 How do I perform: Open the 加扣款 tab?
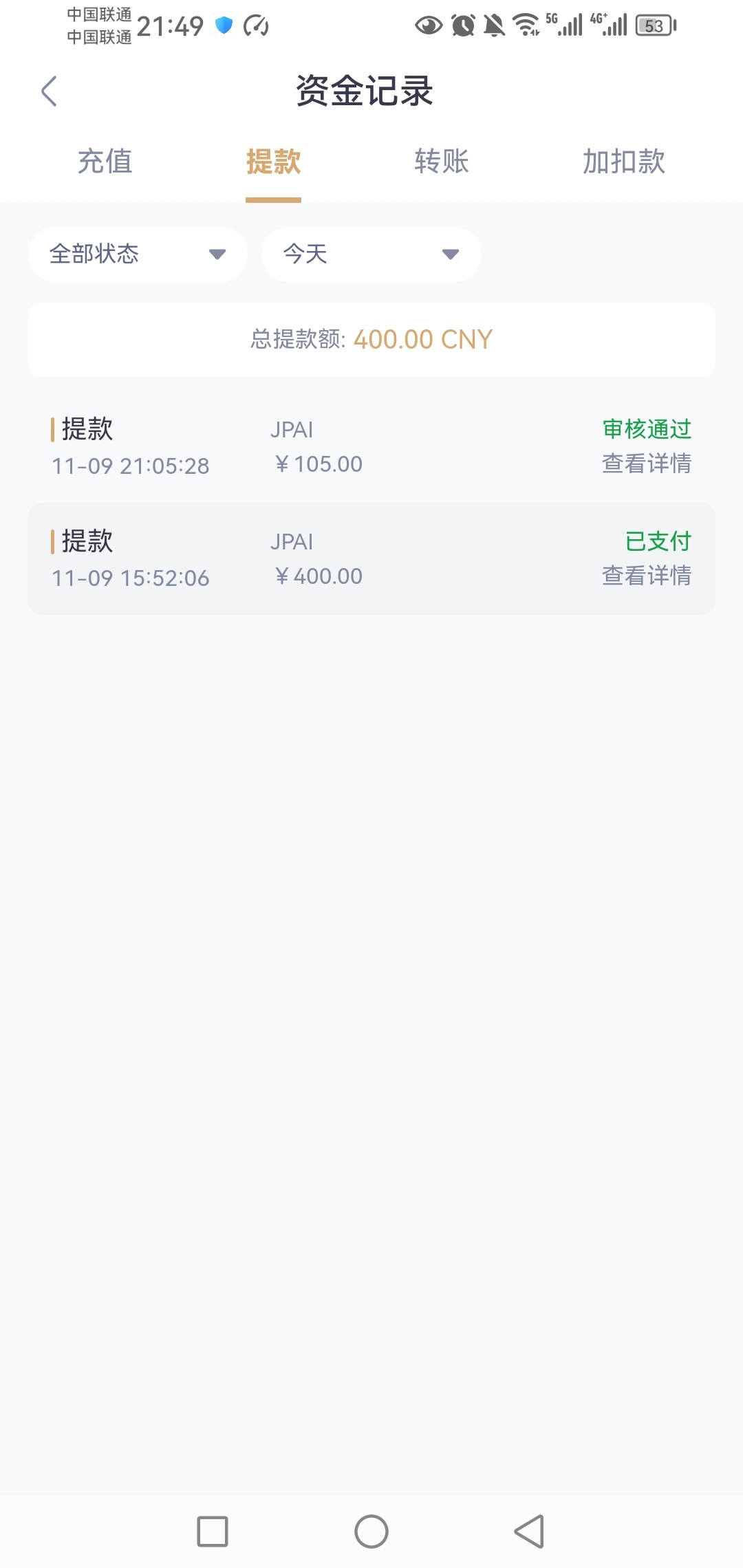pos(623,162)
